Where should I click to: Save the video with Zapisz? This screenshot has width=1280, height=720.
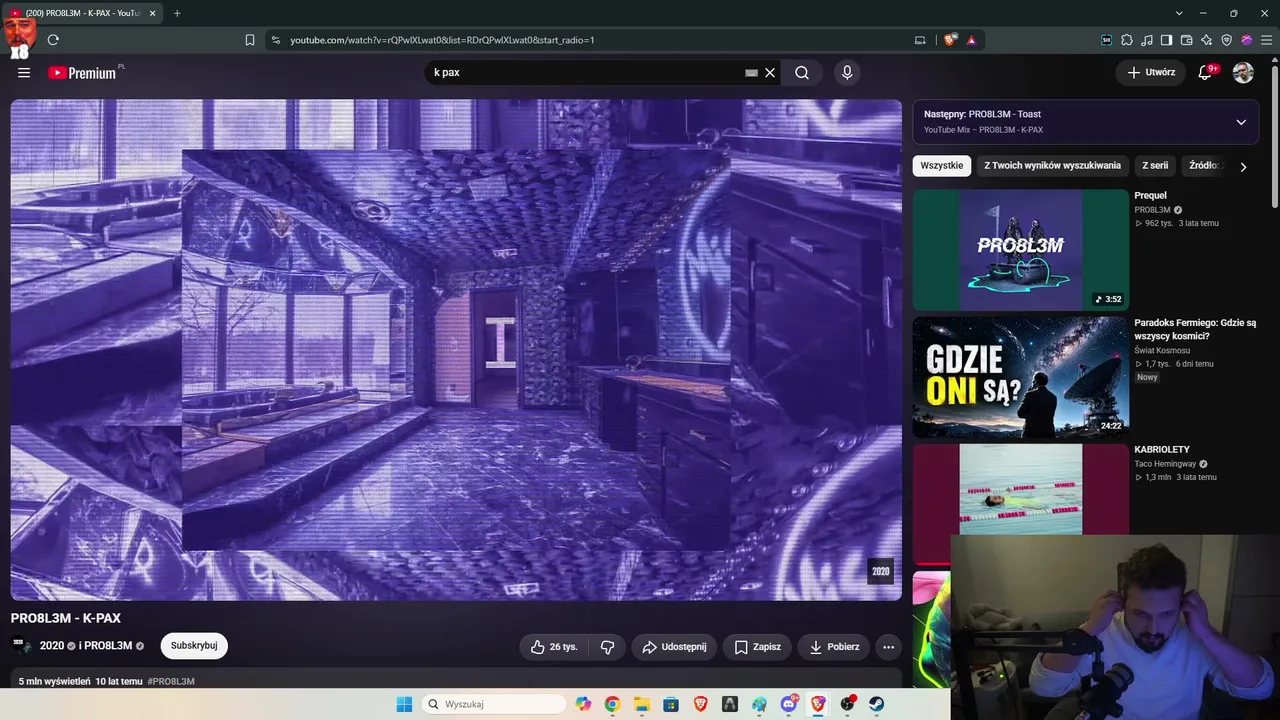click(x=757, y=647)
